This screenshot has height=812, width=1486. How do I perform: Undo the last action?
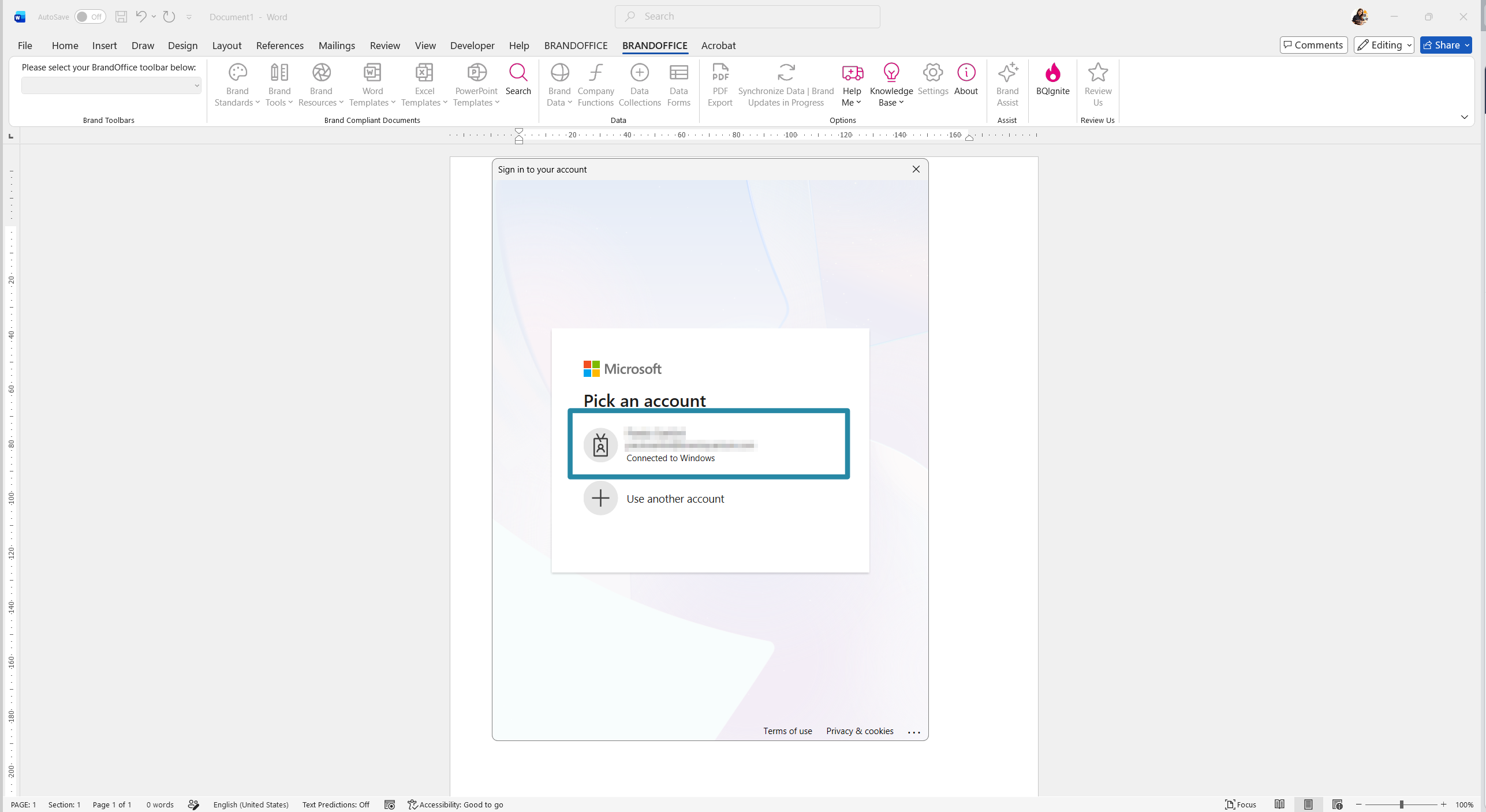pyautogui.click(x=140, y=17)
